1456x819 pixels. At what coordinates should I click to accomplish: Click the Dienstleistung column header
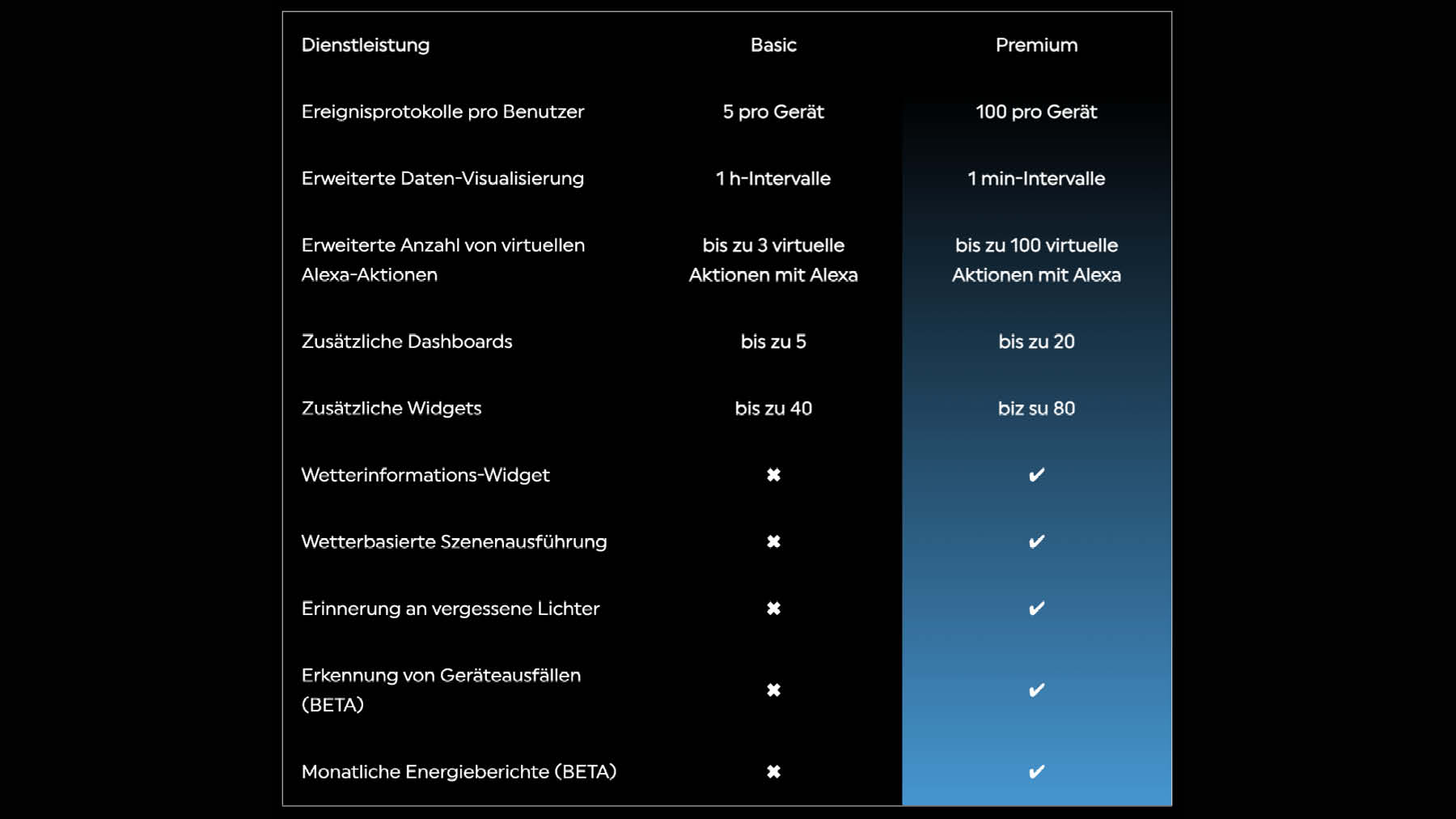[366, 45]
